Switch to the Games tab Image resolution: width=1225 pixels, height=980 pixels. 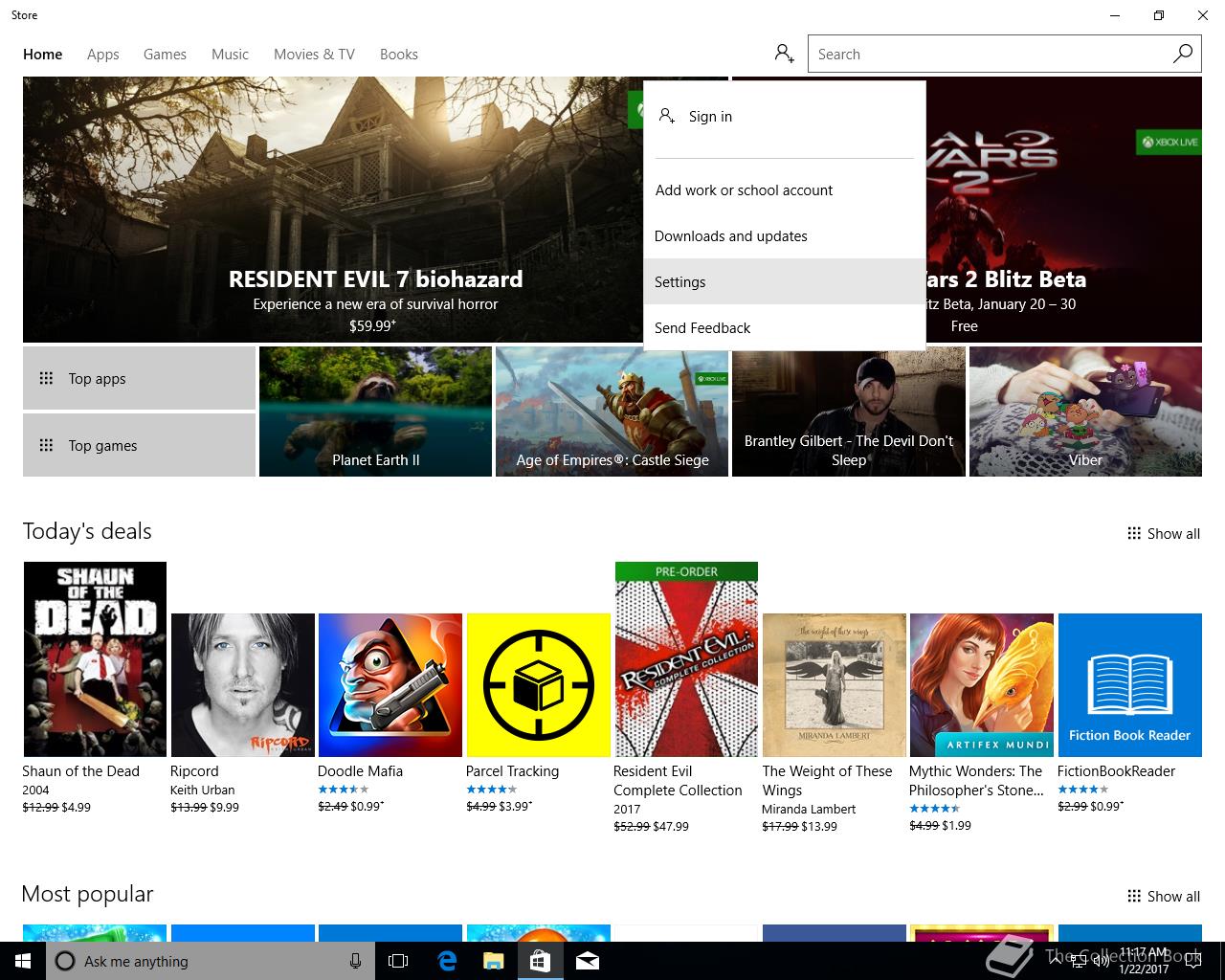[x=165, y=55]
